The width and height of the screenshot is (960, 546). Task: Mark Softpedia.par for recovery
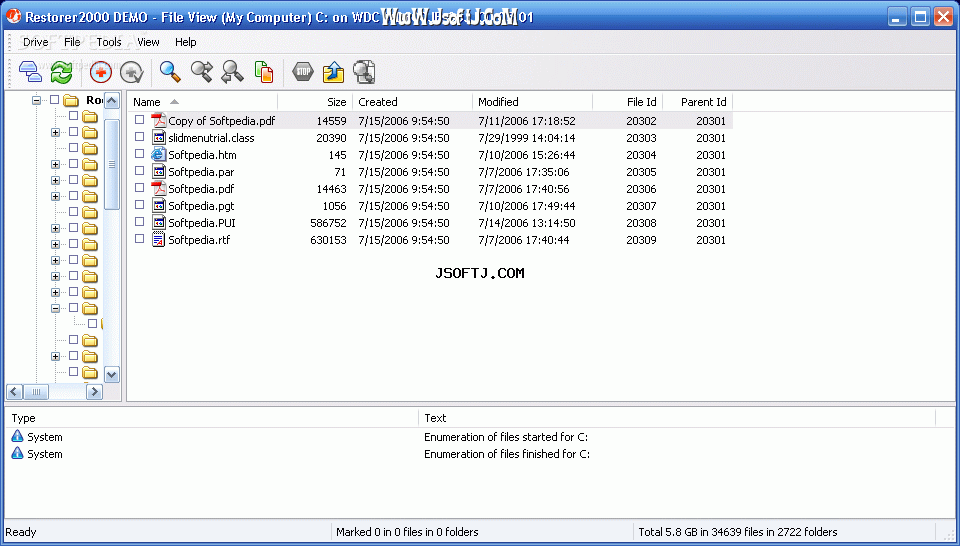coord(140,171)
